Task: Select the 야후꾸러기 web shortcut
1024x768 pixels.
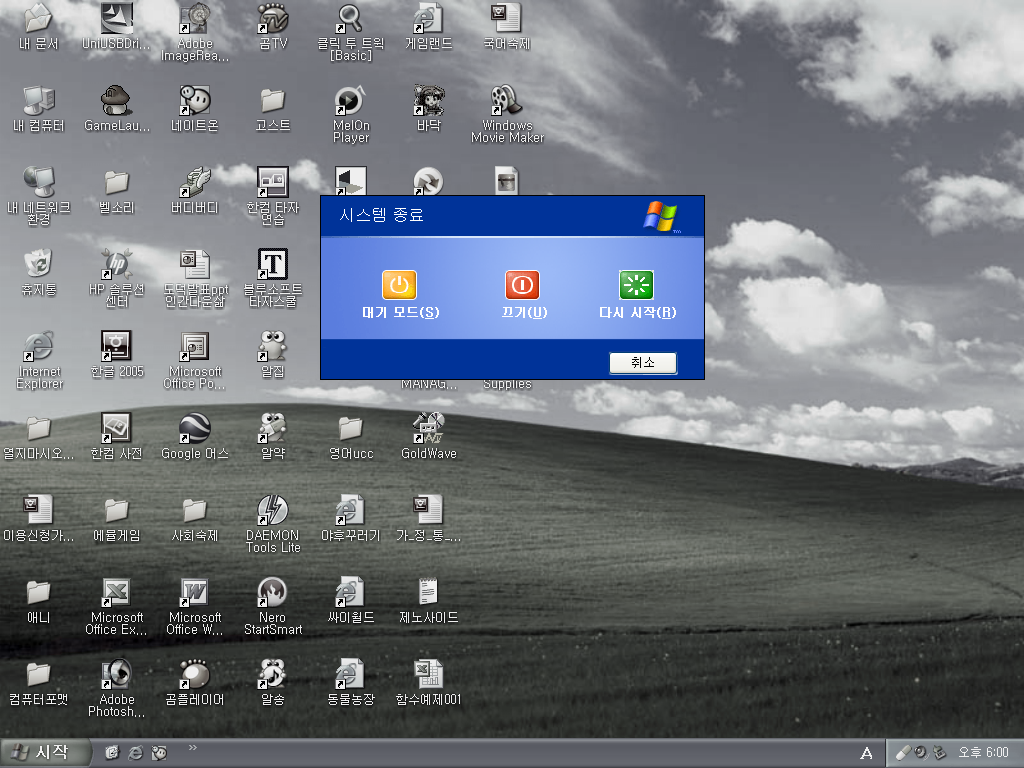Action: click(351, 519)
